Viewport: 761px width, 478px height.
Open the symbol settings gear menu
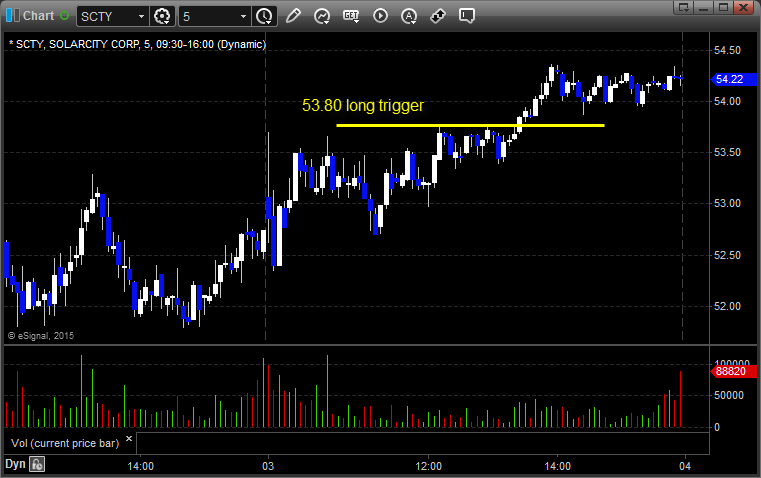(x=162, y=16)
